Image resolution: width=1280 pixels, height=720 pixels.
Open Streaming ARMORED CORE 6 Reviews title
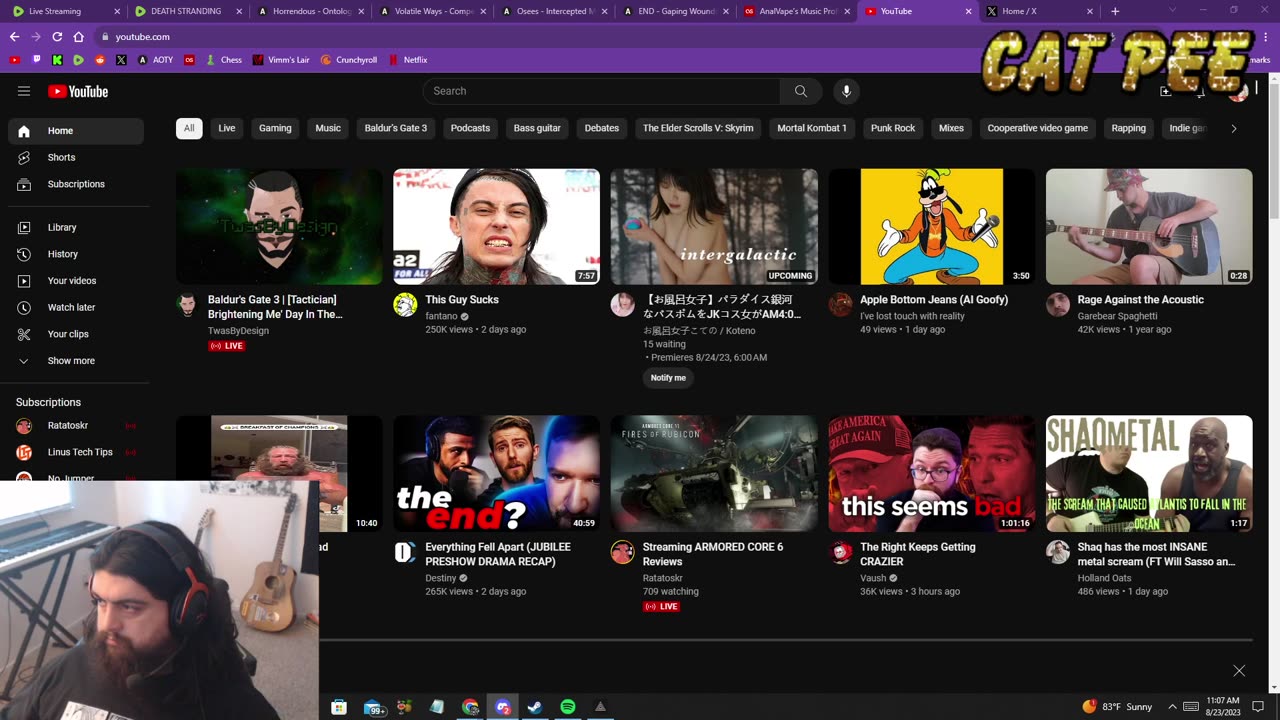pos(713,554)
